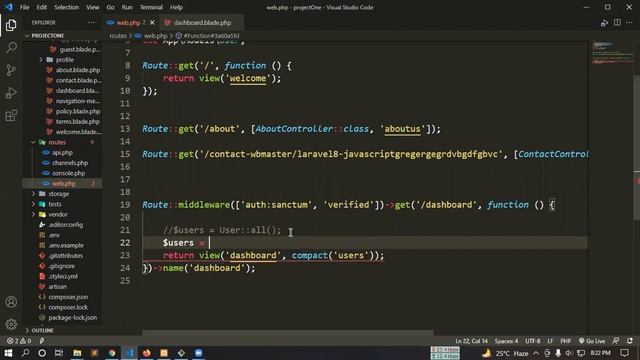640x360 pixels.
Task: Open api.php in routes folder
Action: pyautogui.click(x=62, y=152)
